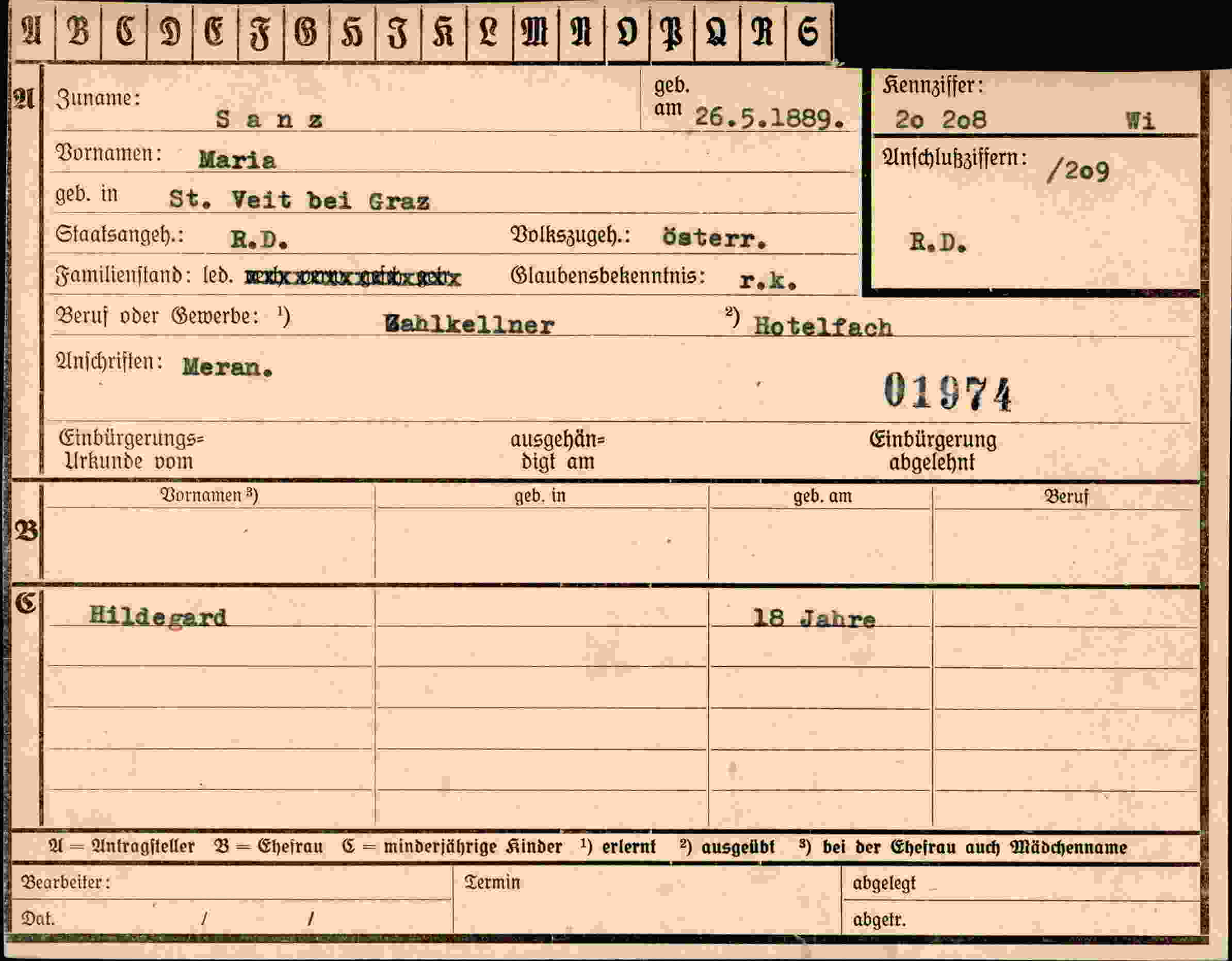Click the 'Bearbeiter:' field label
The width and height of the screenshot is (1232, 961).
pyautogui.click(x=66, y=882)
